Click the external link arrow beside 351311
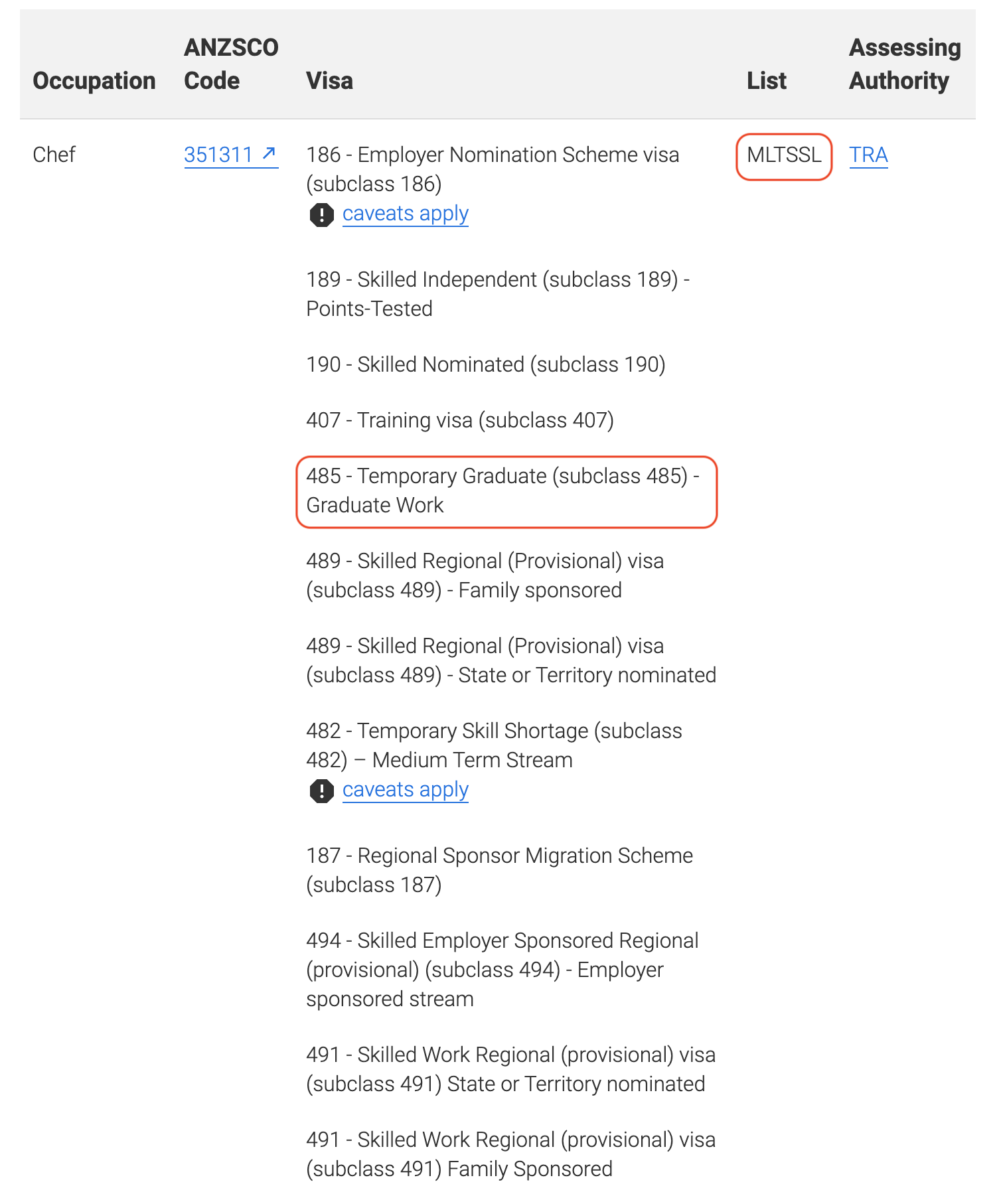The image size is (1001, 1204). pyautogui.click(x=269, y=154)
